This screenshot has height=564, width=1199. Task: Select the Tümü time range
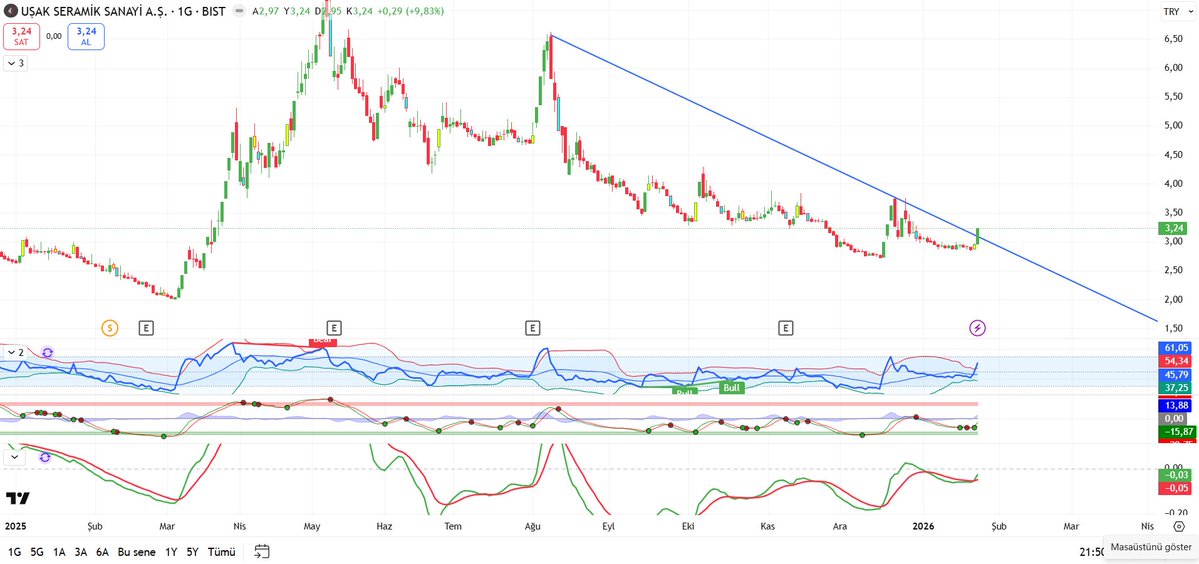click(222, 552)
